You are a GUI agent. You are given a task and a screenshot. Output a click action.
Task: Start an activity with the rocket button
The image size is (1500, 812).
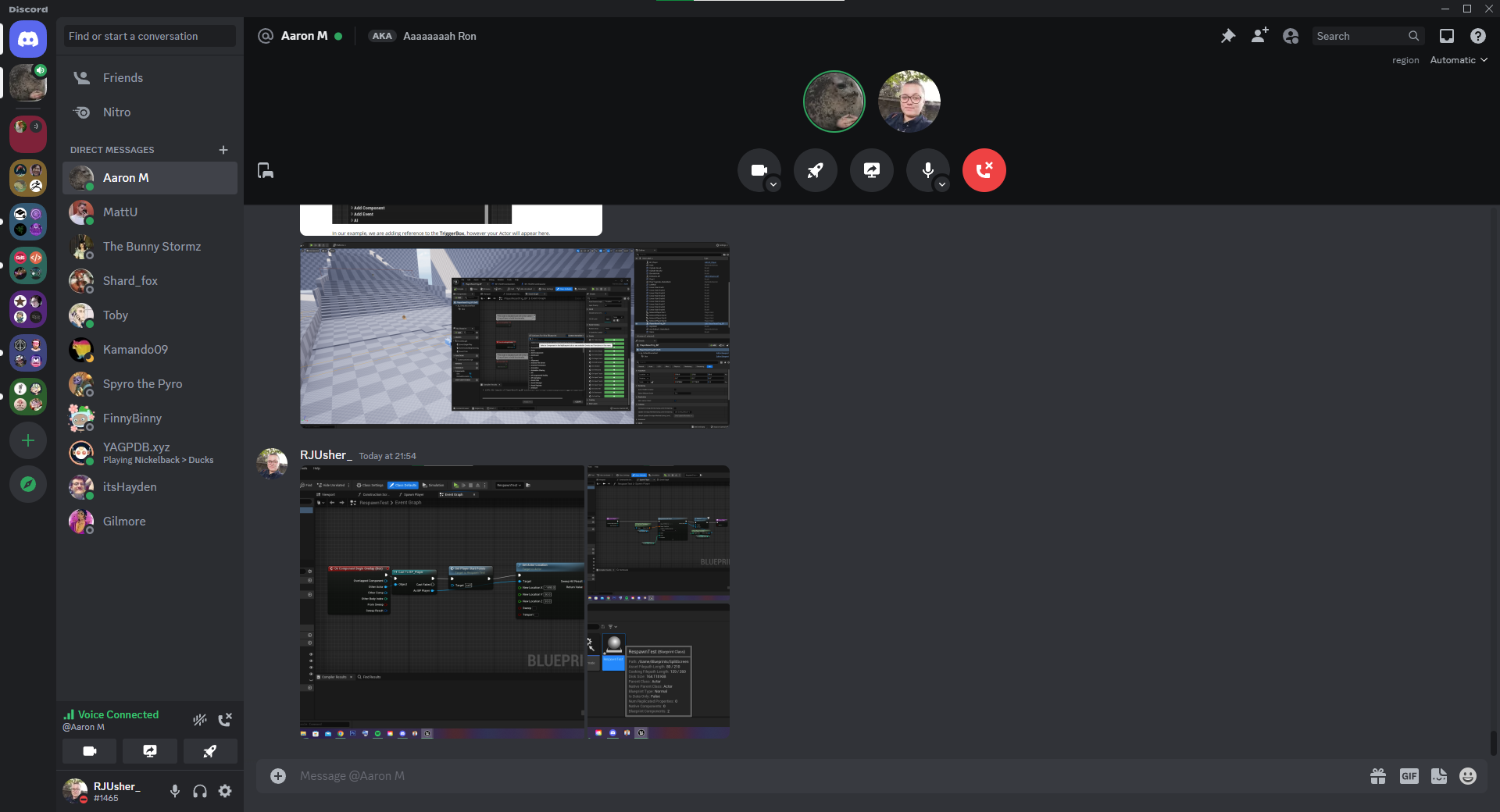click(x=815, y=170)
